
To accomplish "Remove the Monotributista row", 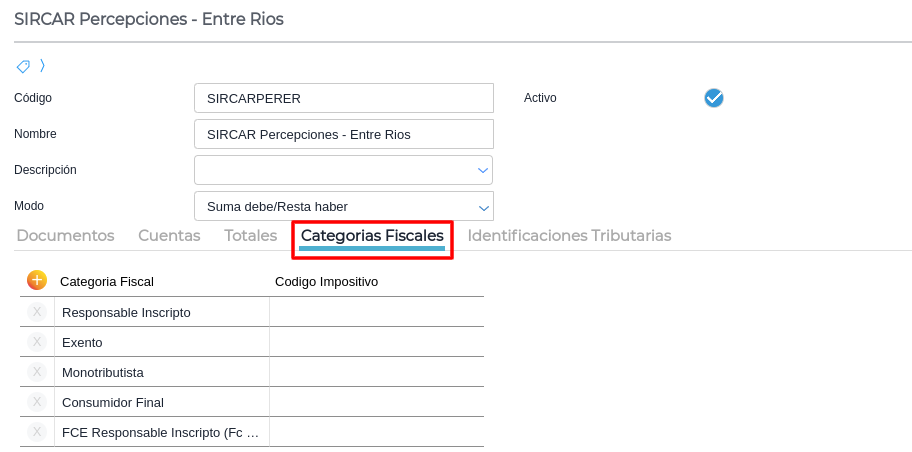I will pyautogui.click(x=37, y=372).
